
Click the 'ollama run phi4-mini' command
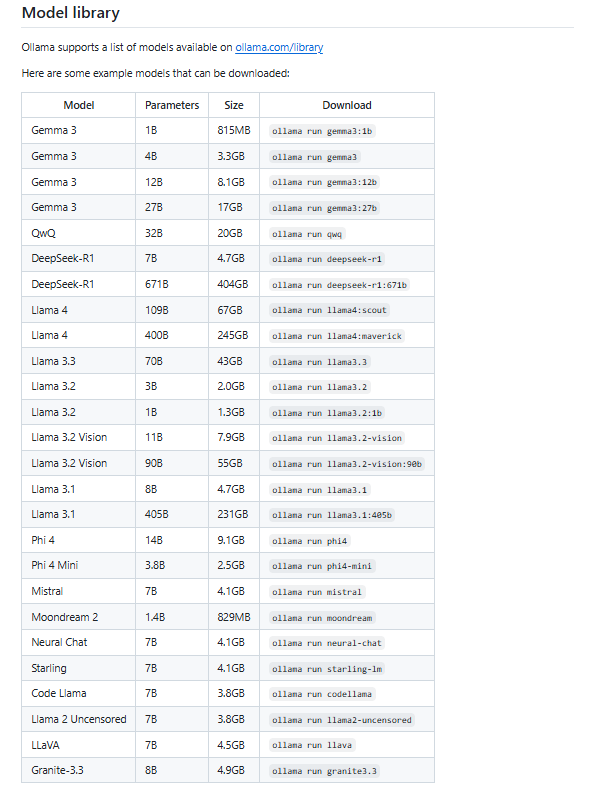[322, 566]
